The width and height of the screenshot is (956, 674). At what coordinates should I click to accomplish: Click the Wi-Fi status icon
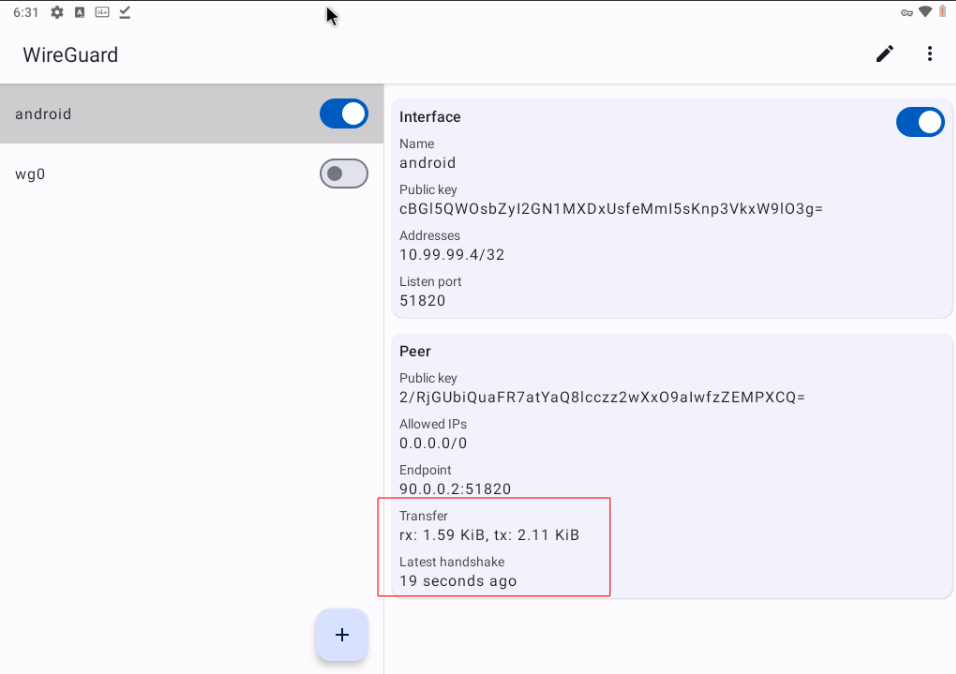925,12
